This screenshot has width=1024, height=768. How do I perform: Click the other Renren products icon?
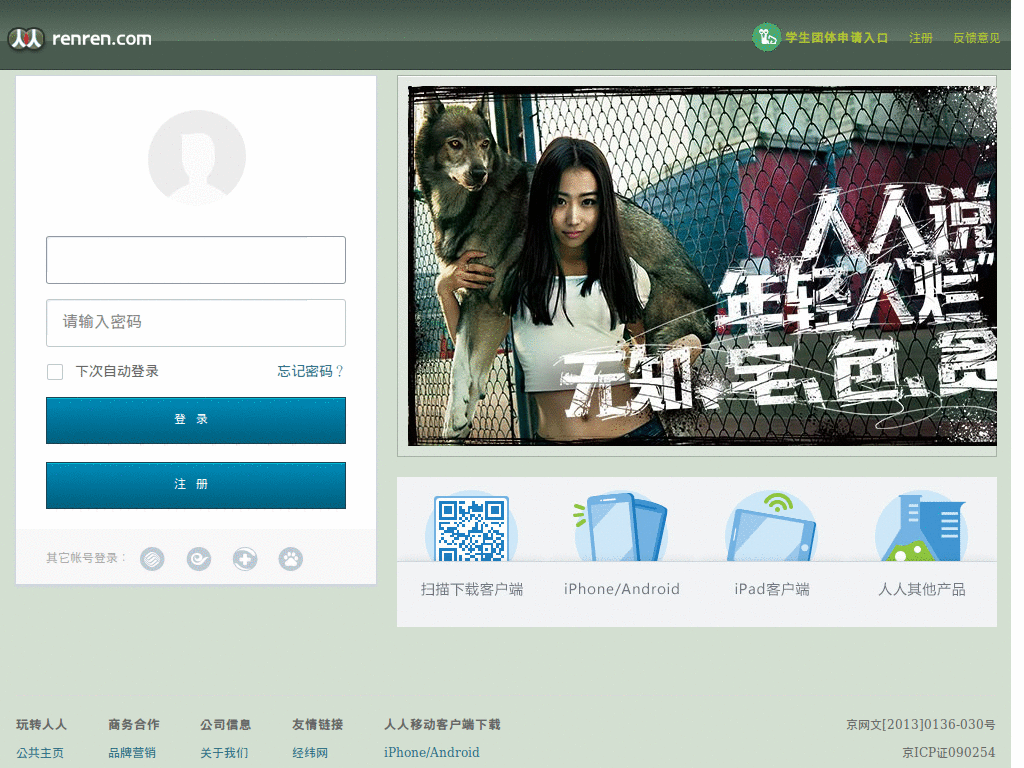pos(921,528)
